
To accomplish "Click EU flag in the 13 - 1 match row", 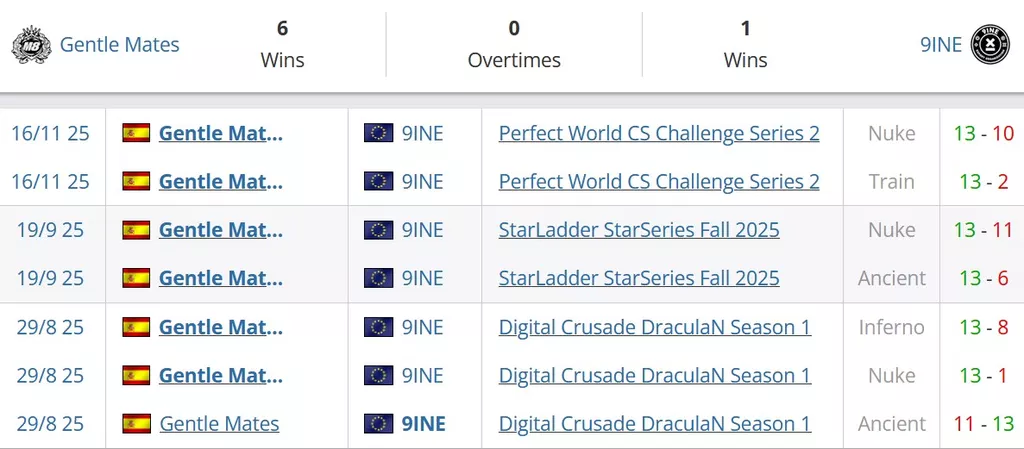I will (378, 375).
